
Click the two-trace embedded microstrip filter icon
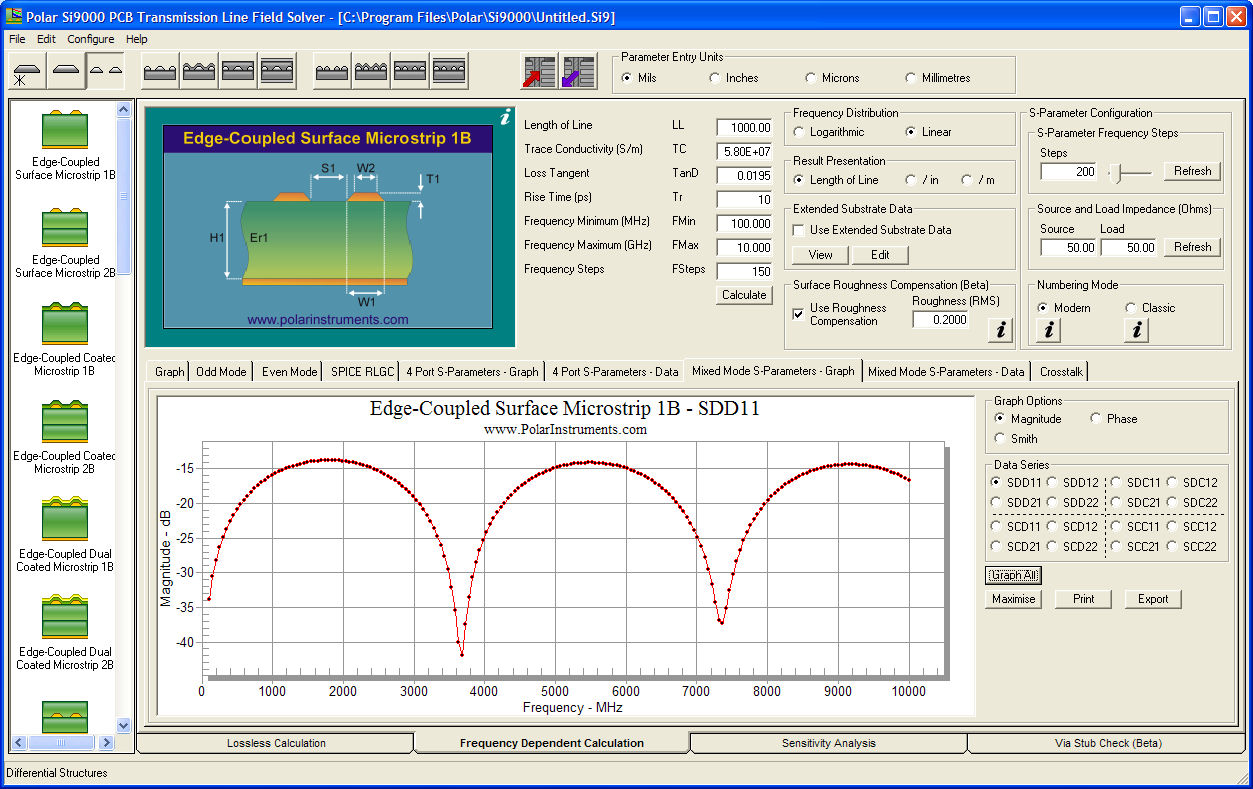point(238,71)
